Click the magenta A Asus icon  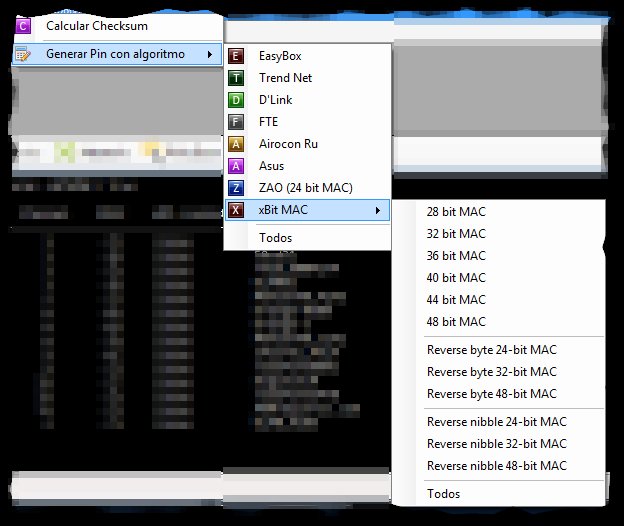coord(236,166)
